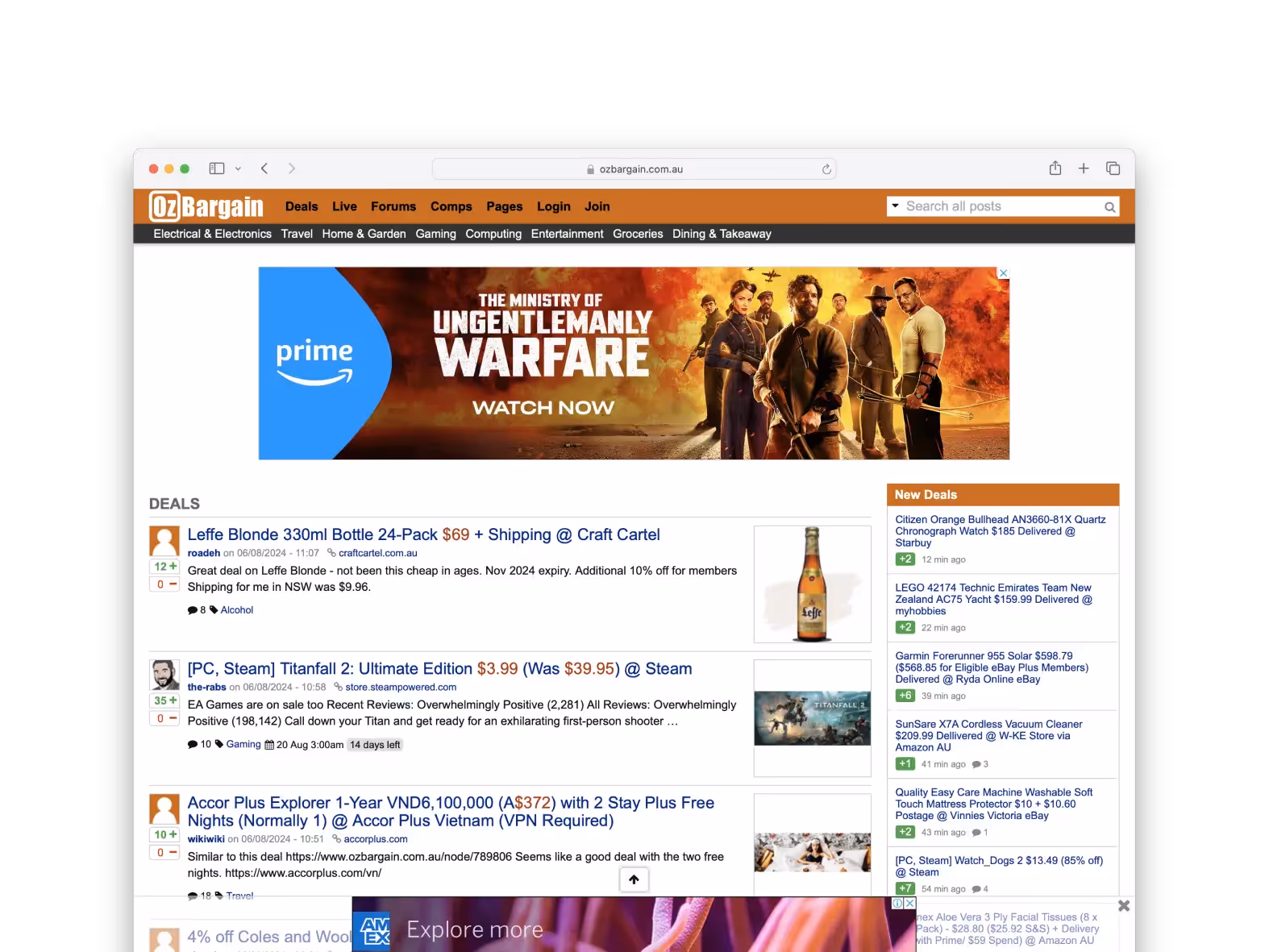The height and width of the screenshot is (952, 1269).
Task: Open the LEGO 42174 Technic Yacht deal
Action: point(994,600)
